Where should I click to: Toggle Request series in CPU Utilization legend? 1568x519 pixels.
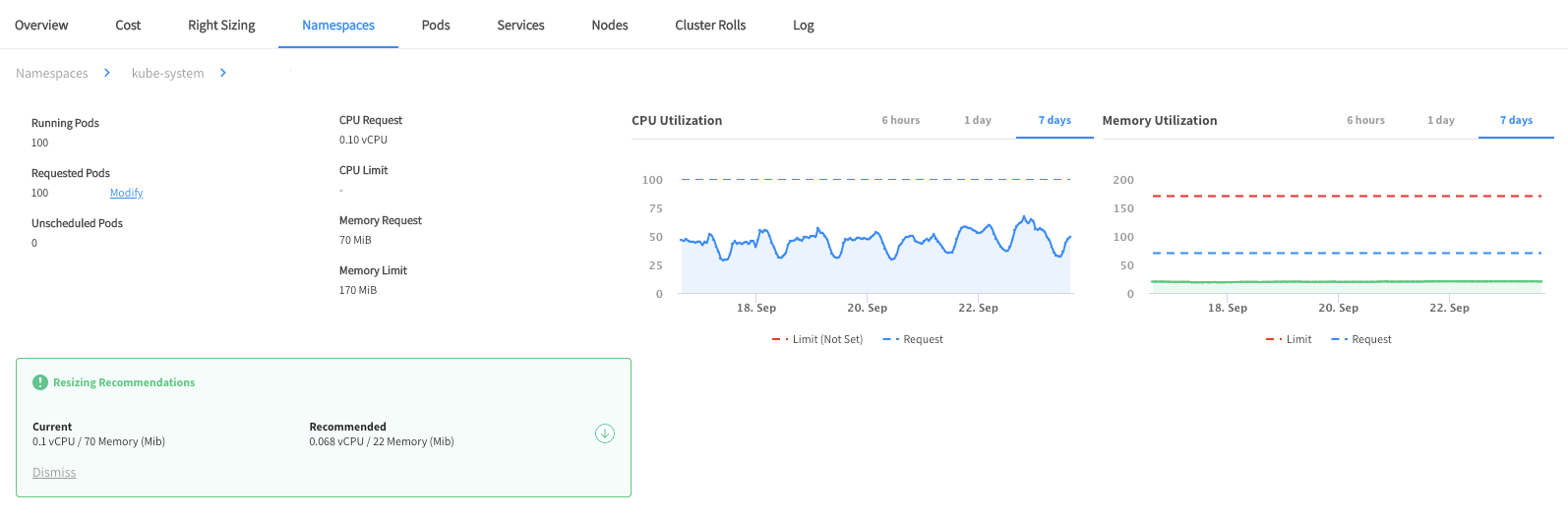click(x=913, y=339)
